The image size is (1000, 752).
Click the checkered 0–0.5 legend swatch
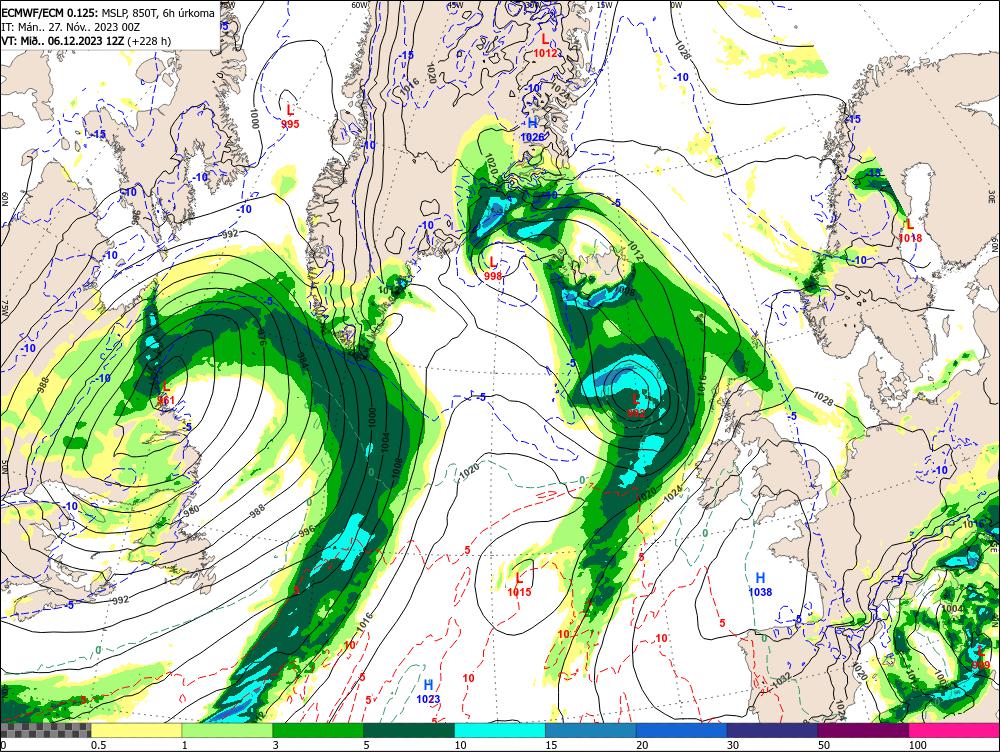click(x=45, y=730)
